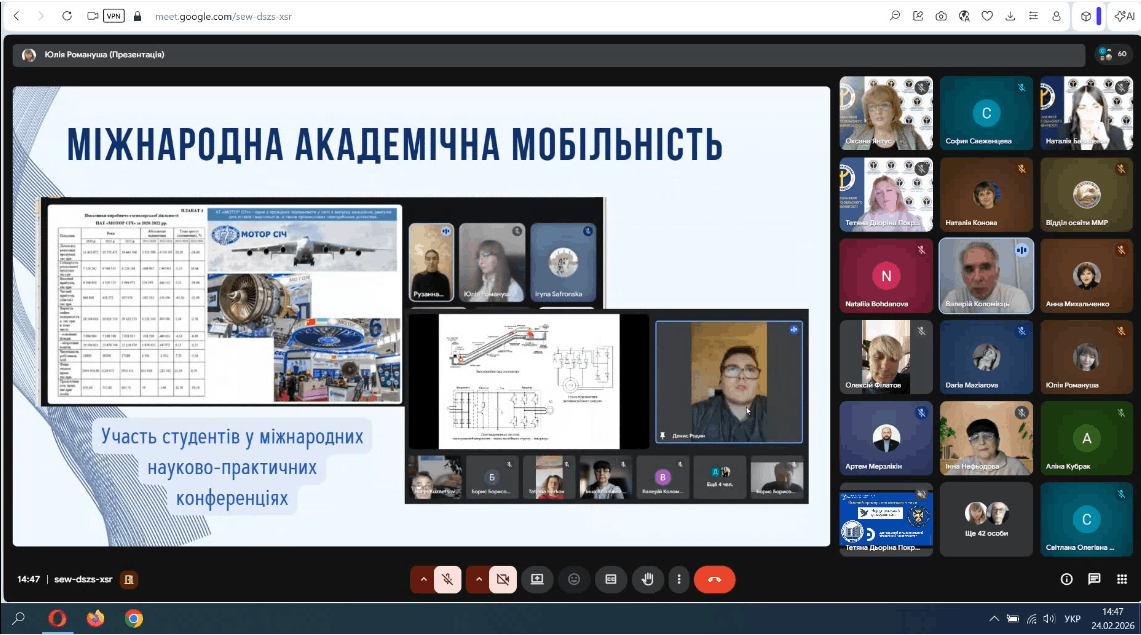
Task: Expand video settings arrow beside the camera
Action: click(x=478, y=579)
